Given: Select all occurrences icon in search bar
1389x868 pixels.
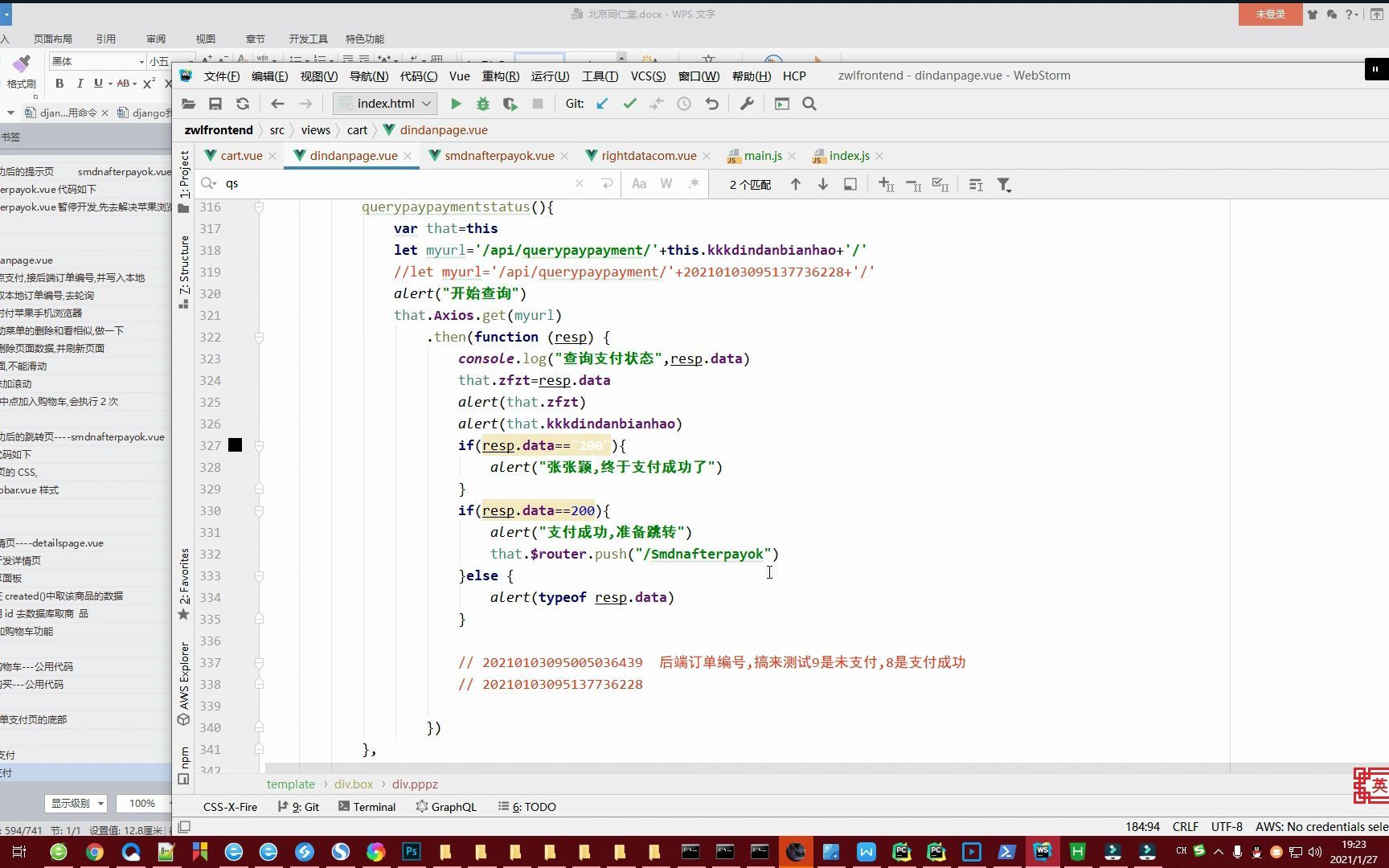Looking at the screenshot, I should coord(940,184).
